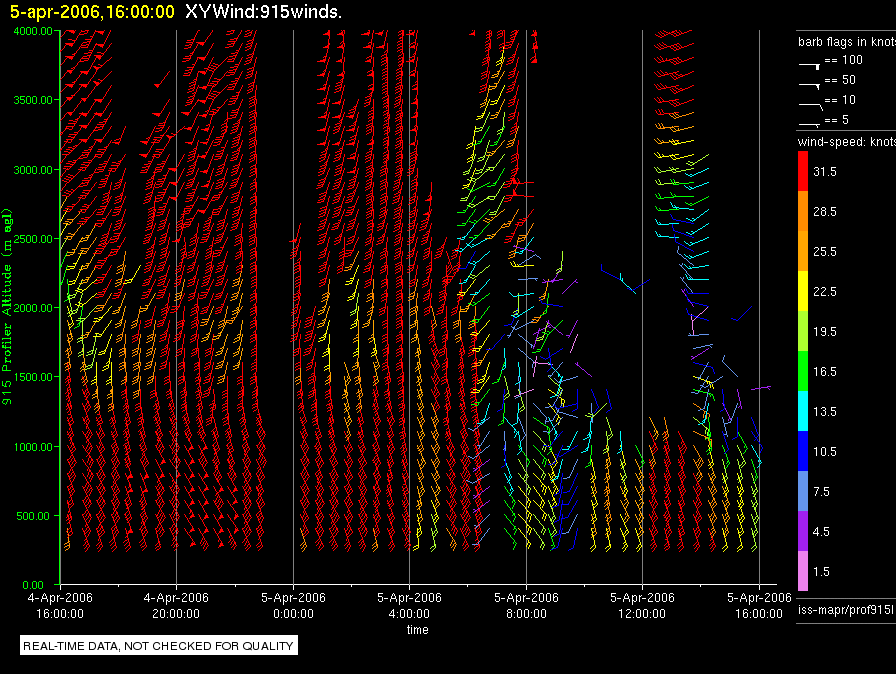Select the yellow 22.5 knots color swatch

click(803, 291)
